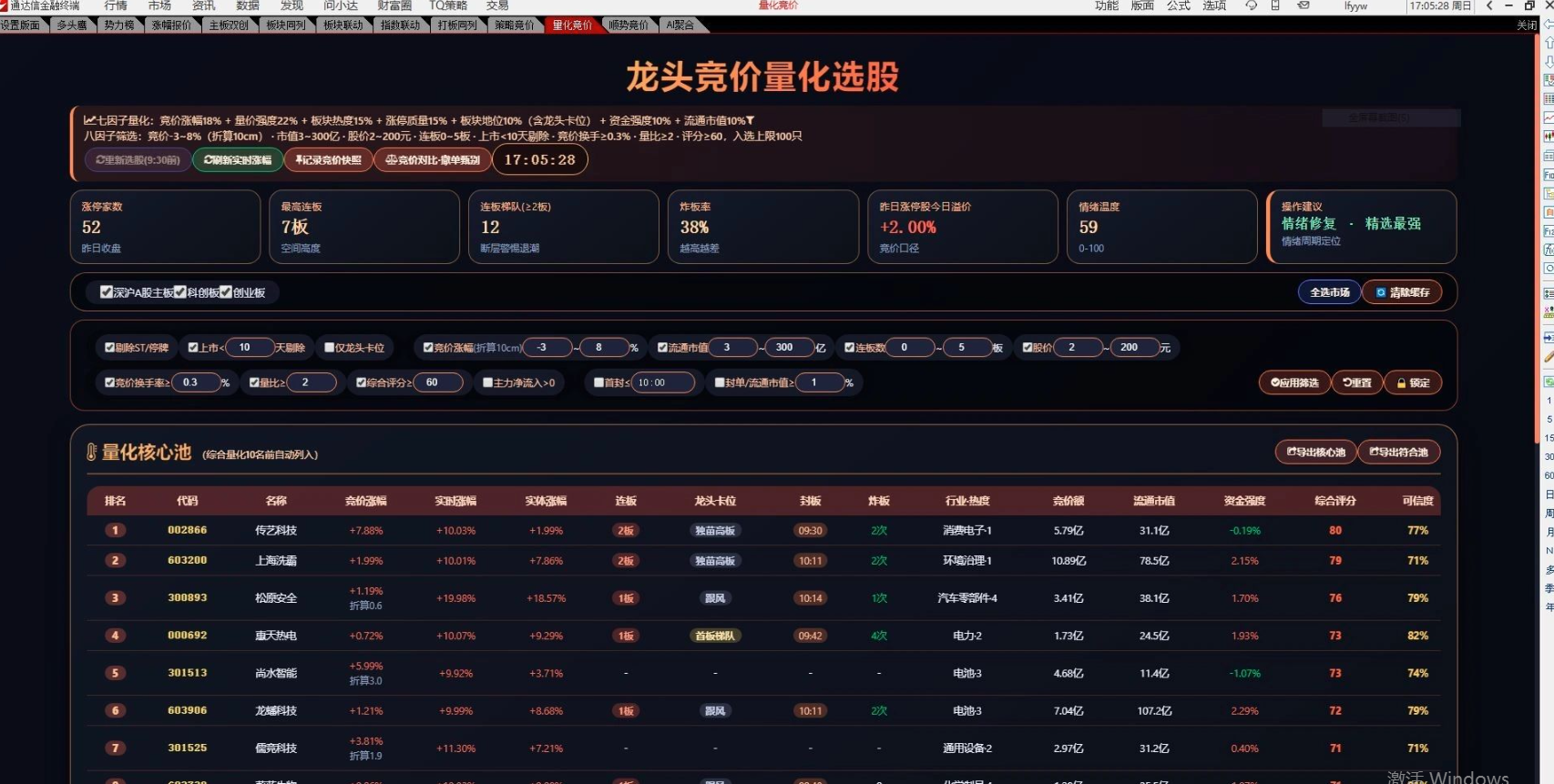Open the trend line chart icon in the right sidebar
Screen dimensions: 1554x784
point(1548,117)
